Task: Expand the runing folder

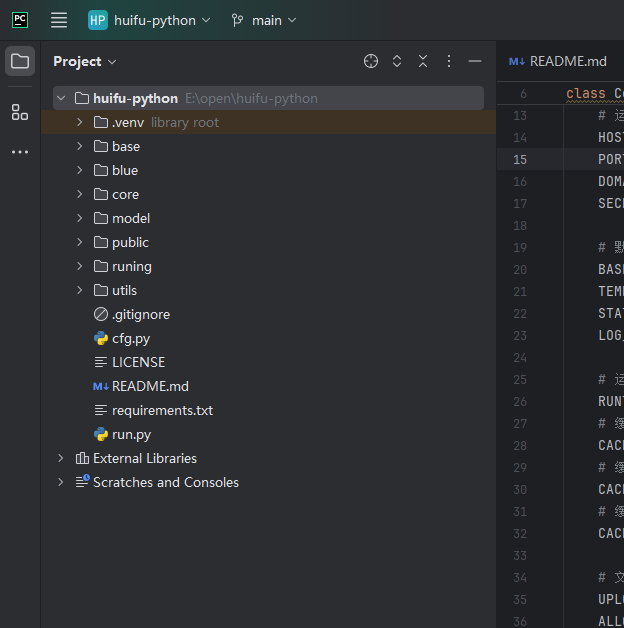Action: (x=80, y=266)
